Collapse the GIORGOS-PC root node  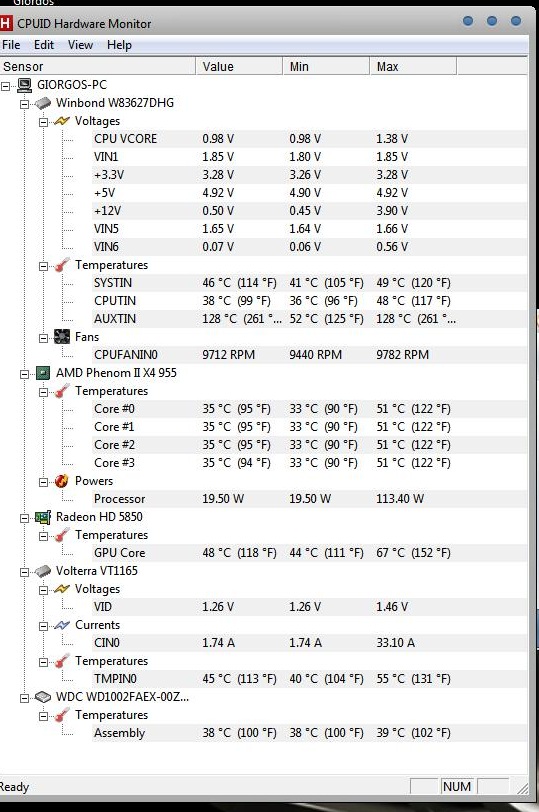[6, 85]
